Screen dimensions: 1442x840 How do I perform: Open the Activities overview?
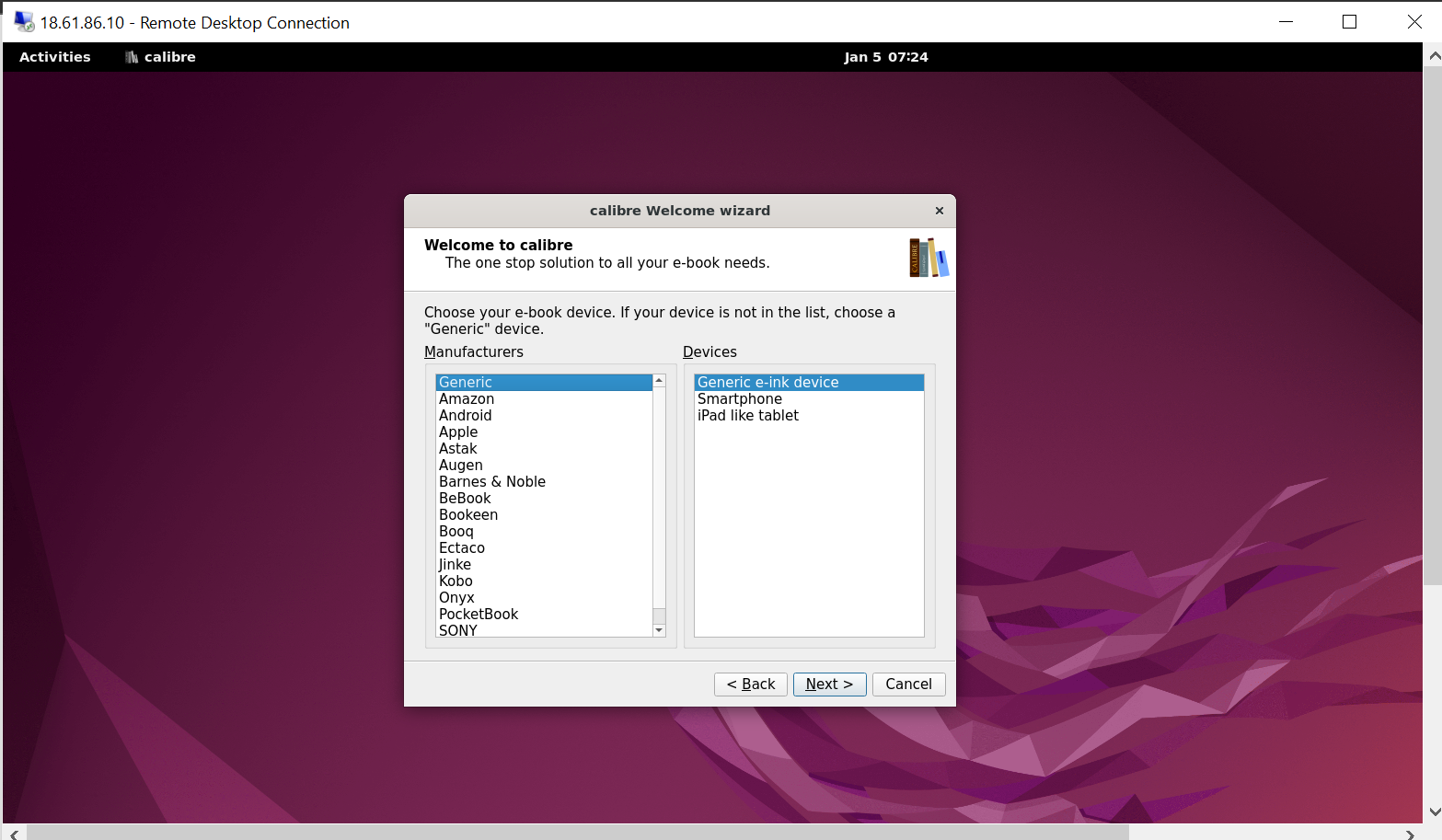[x=55, y=57]
